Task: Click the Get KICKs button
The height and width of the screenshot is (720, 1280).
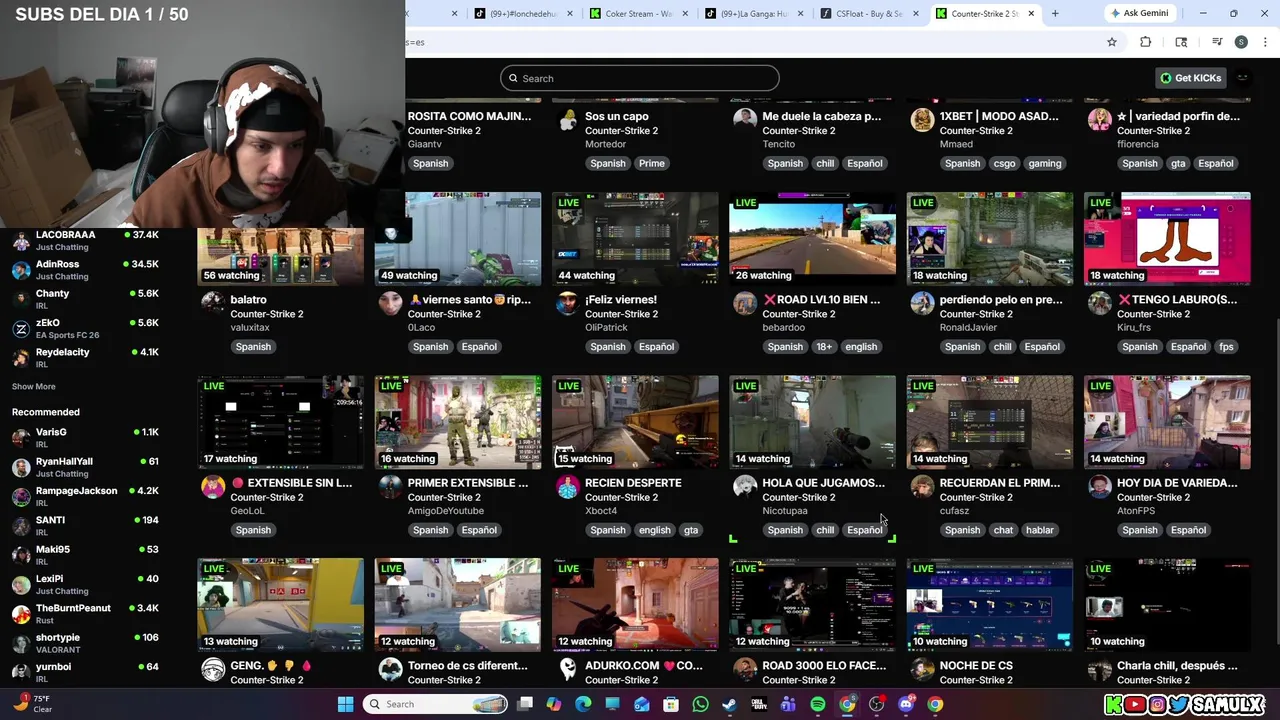Action: tap(1190, 78)
